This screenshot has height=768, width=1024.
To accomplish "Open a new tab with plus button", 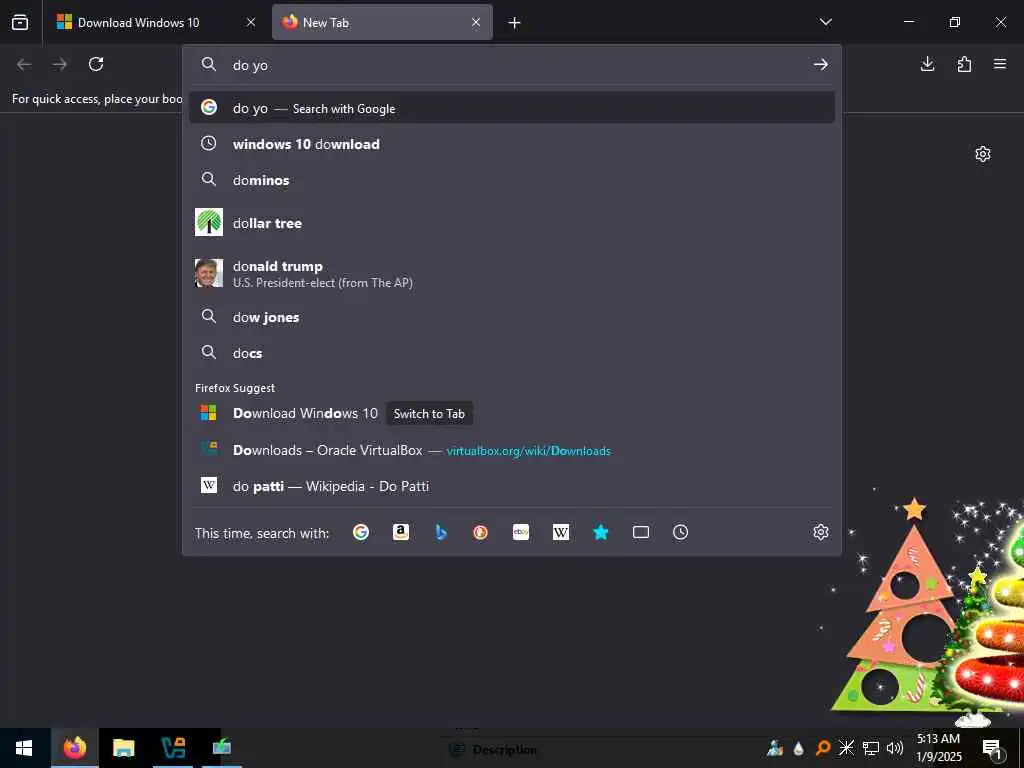I will tap(515, 23).
